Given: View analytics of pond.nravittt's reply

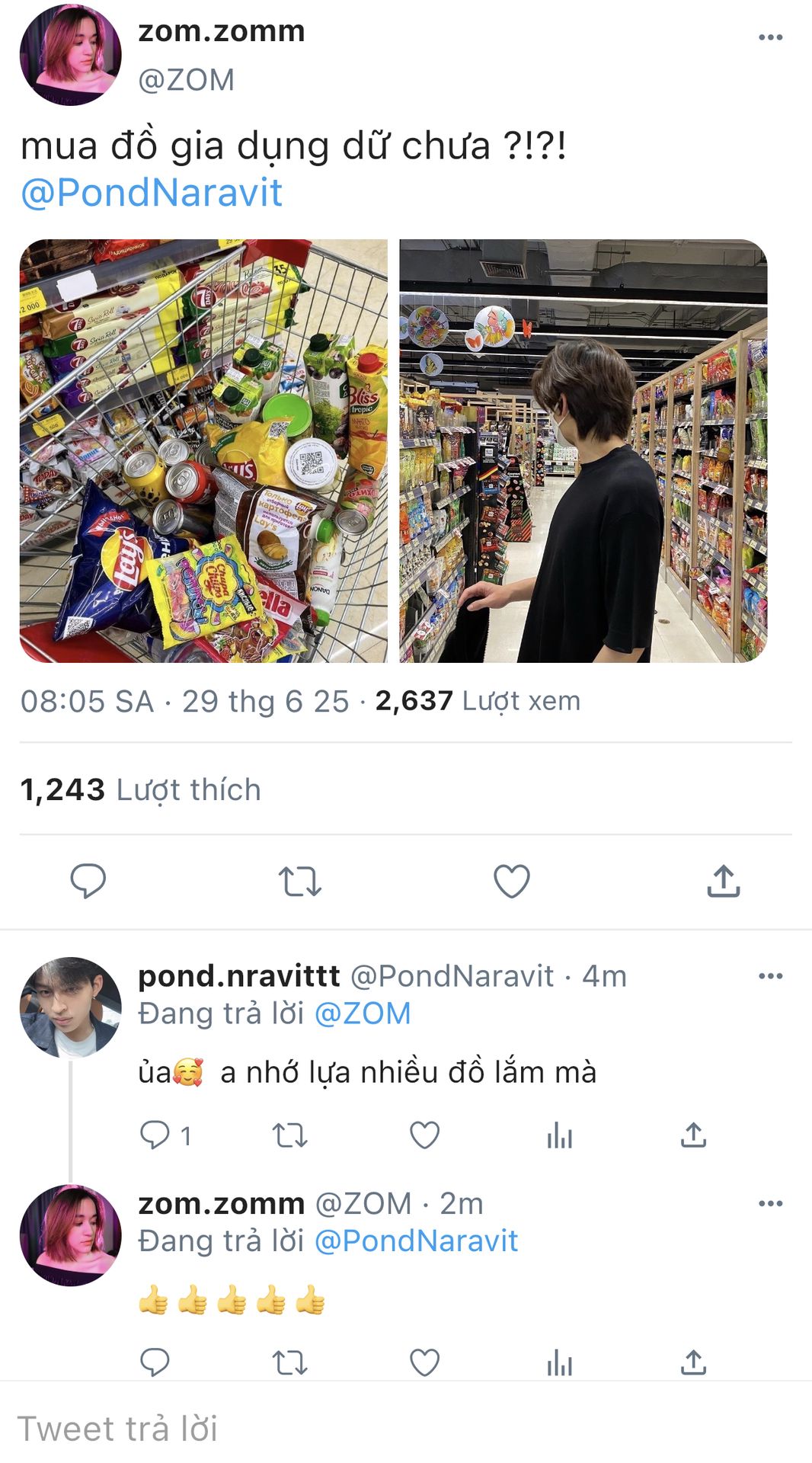Looking at the screenshot, I should pyautogui.click(x=559, y=1135).
